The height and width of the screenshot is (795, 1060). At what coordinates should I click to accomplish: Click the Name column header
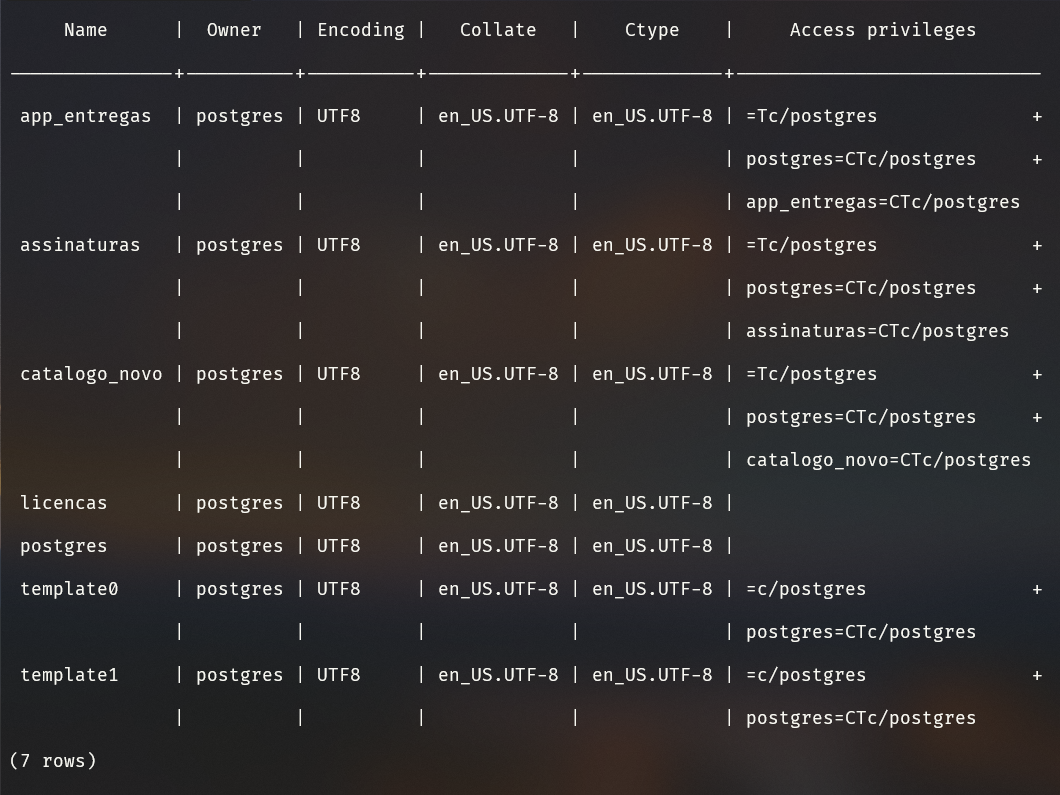[85, 30]
